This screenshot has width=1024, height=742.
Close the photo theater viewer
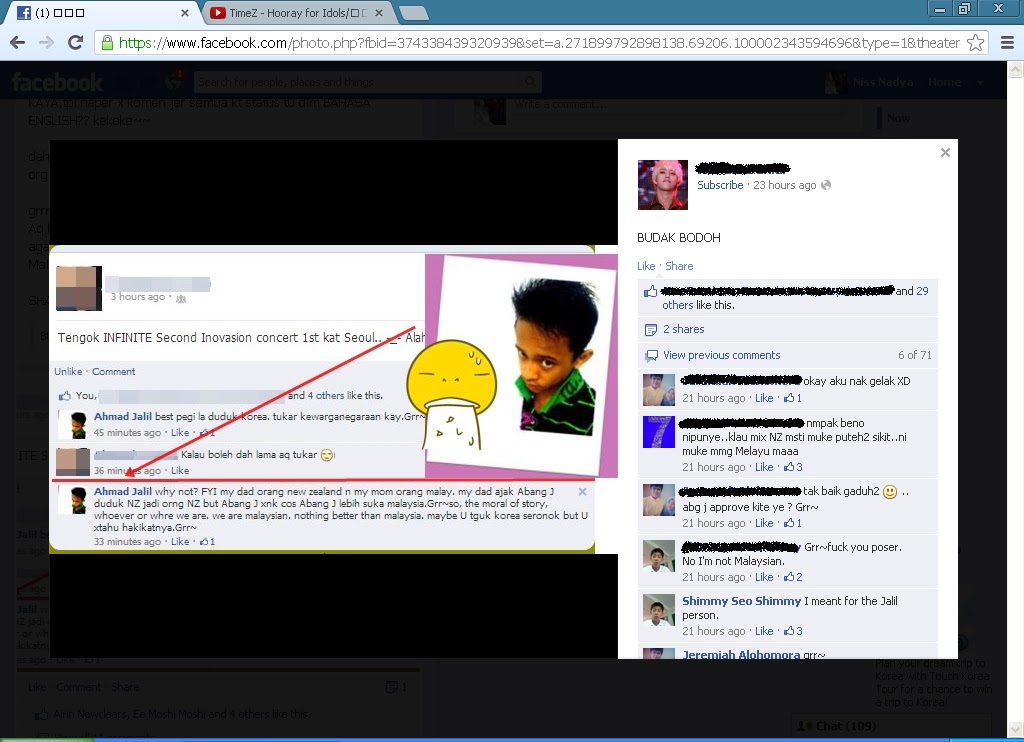[x=945, y=153]
